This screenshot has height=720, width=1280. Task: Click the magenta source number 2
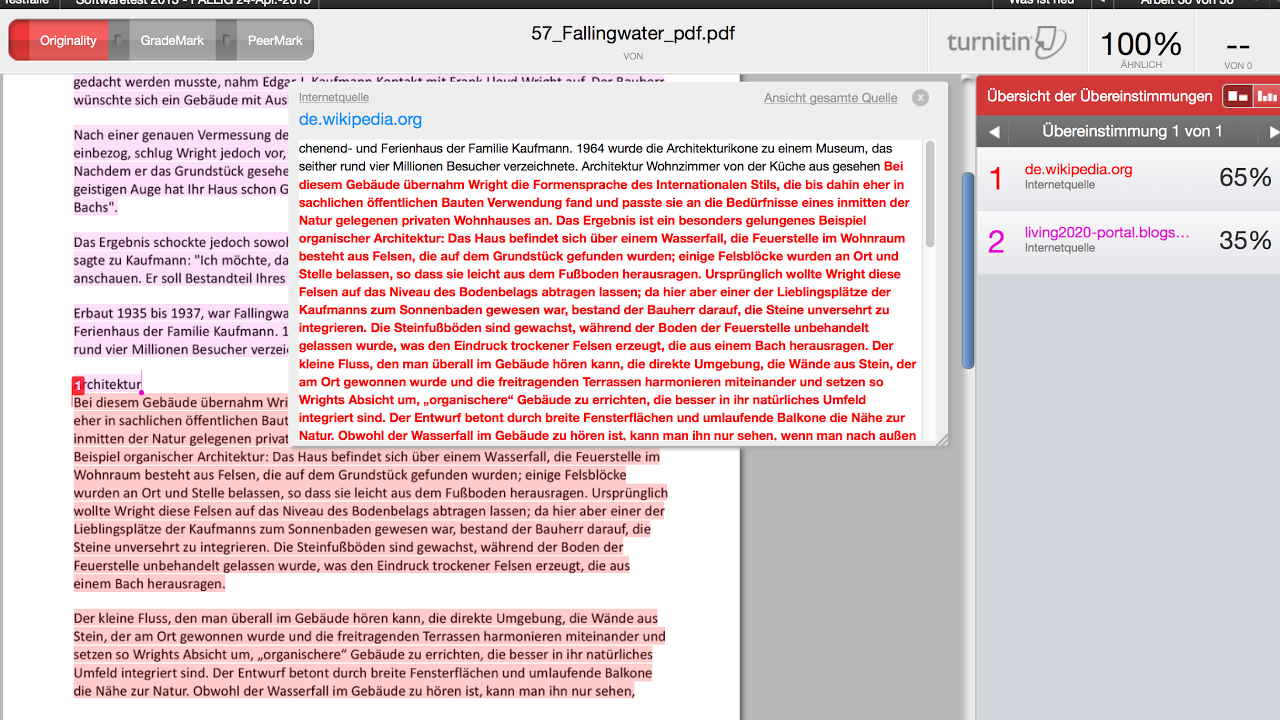click(996, 242)
